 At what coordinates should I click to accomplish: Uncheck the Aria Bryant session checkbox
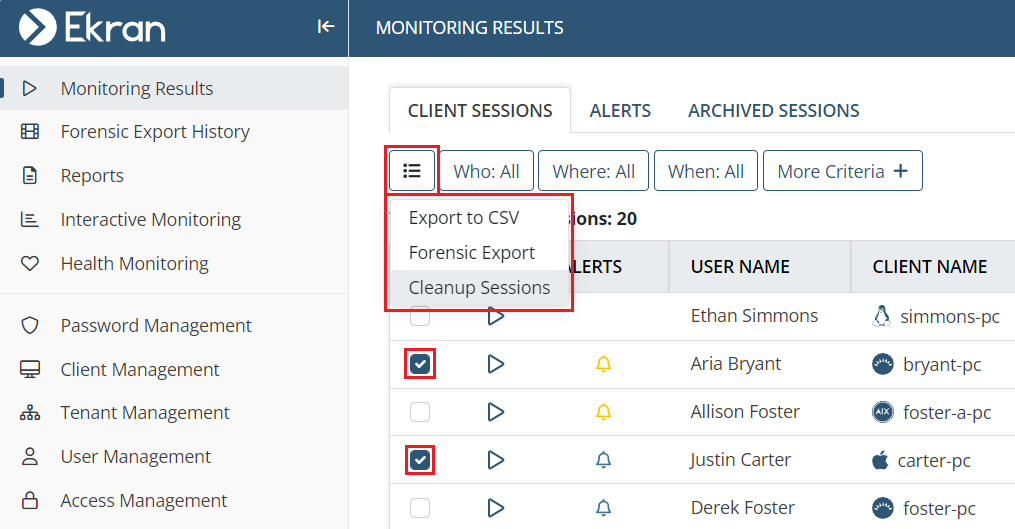click(420, 364)
